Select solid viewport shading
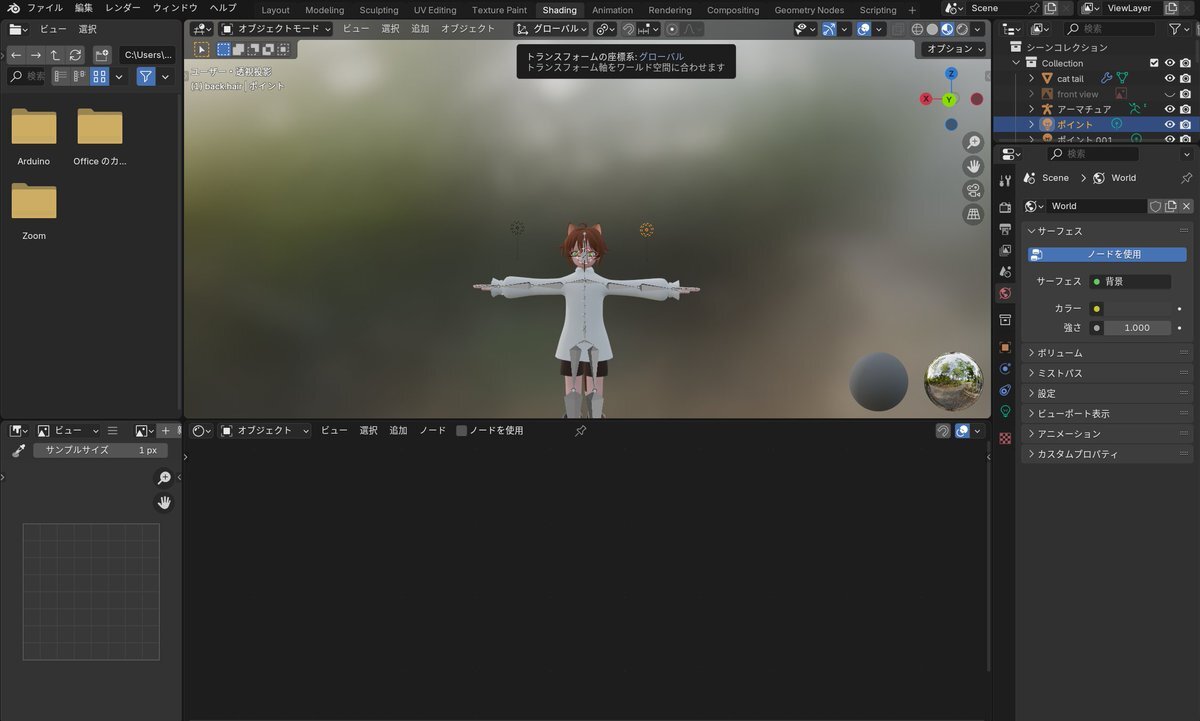This screenshot has width=1200, height=721. pos(932,29)
